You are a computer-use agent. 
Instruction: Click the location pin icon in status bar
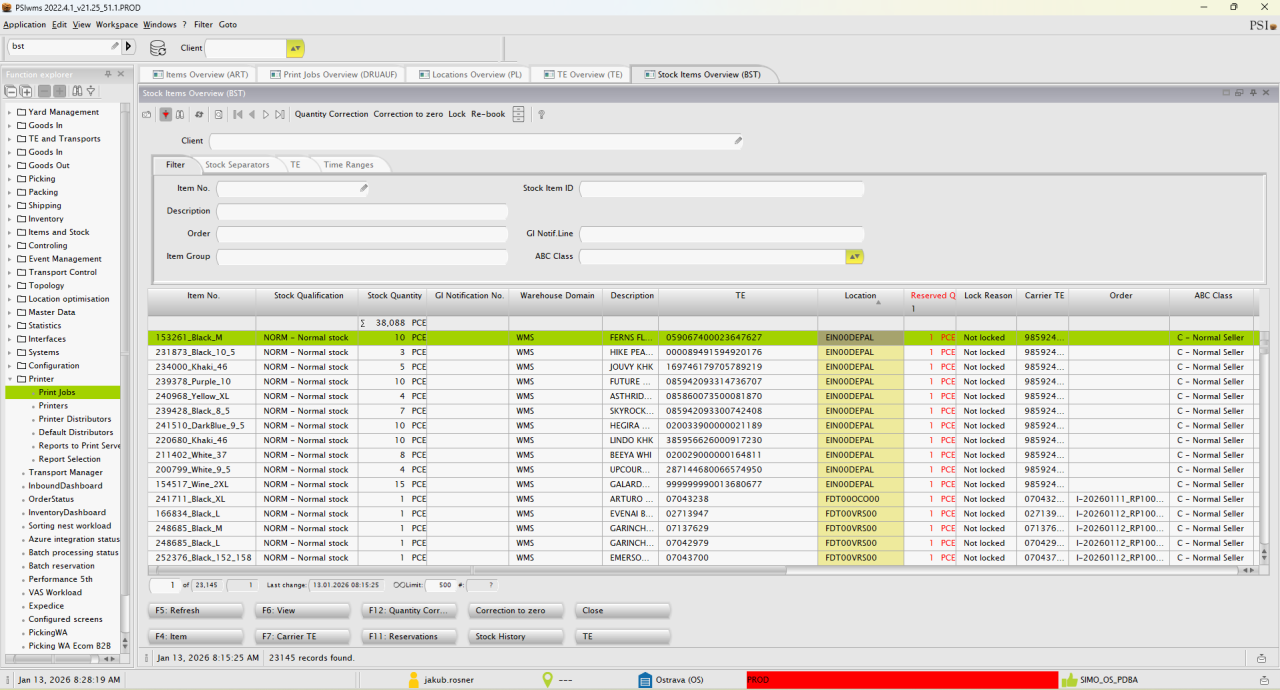click(547, 680)
